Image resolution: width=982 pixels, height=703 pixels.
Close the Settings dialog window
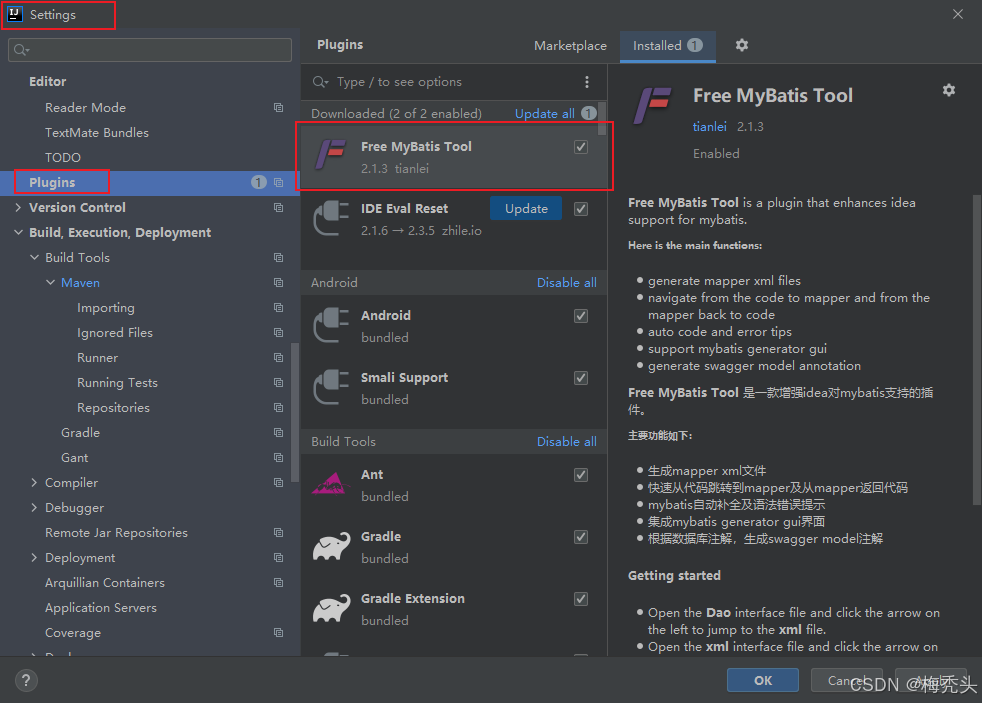pos(958,14)
